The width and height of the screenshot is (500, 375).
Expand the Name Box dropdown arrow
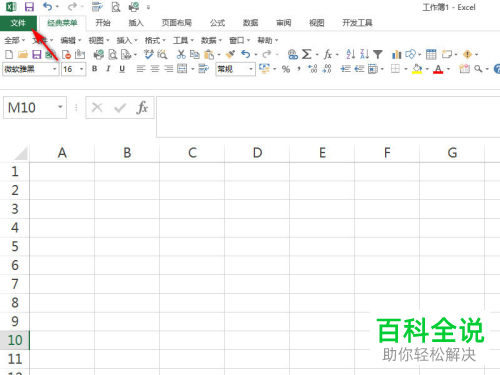pos(60,107)
